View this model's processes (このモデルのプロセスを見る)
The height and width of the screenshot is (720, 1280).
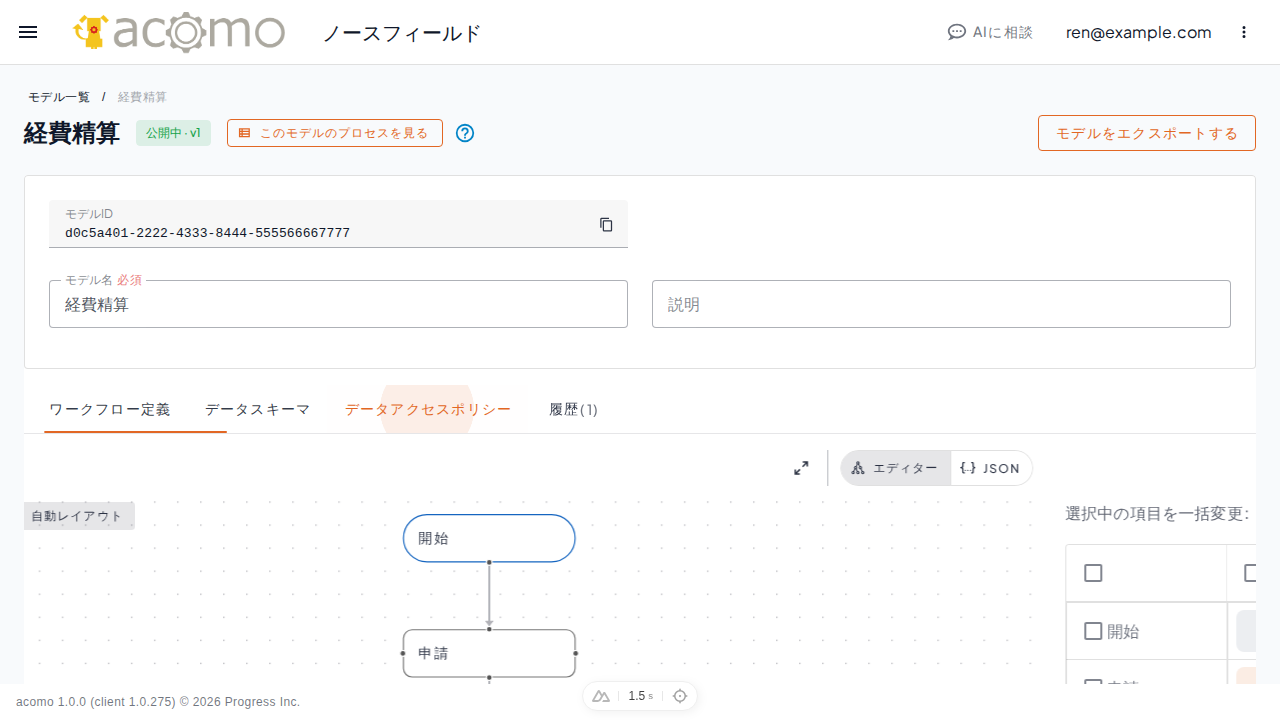click(x=335, y=133)
